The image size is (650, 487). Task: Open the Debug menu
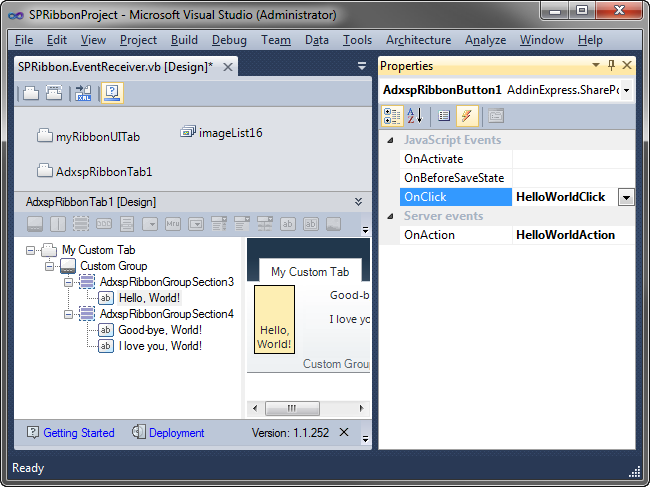(x=229, y=40)
